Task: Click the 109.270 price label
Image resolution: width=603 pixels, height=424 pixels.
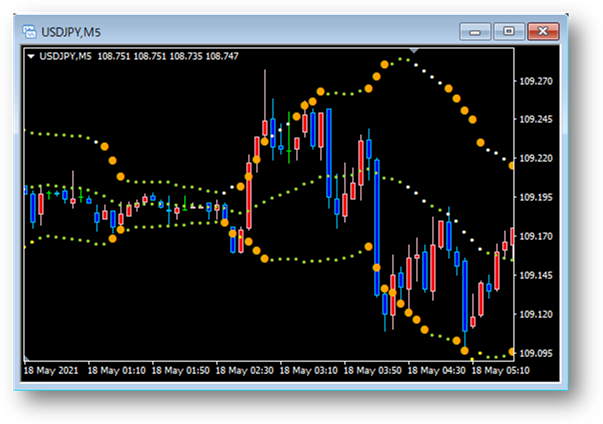Action: click(536, 81)
